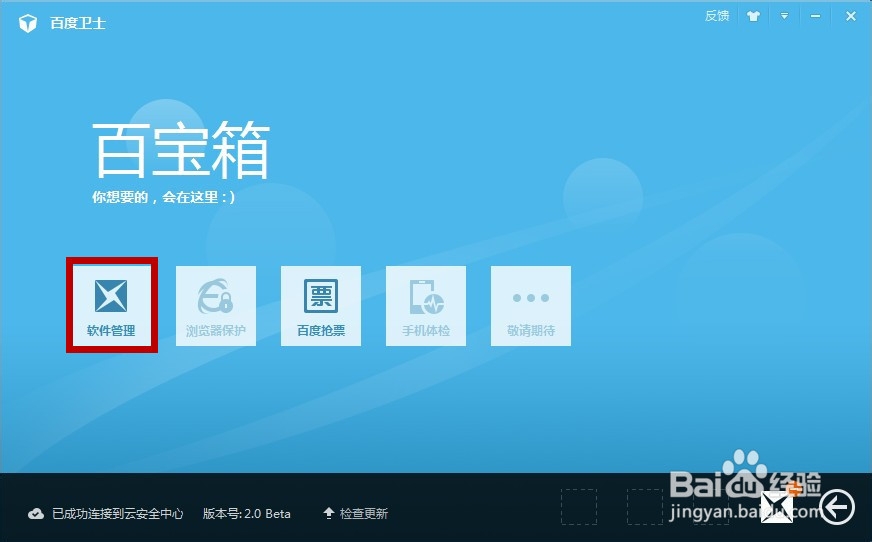This screenshot has width=872, height=542.
Task: Click the 版本号: 2.0 Beta text
Action: pyautogui.click(x=246, y=513)
